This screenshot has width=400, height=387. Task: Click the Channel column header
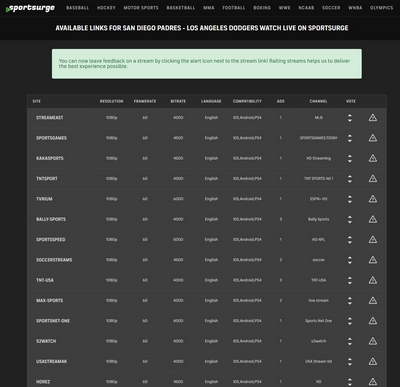click(x=318, y=101)
